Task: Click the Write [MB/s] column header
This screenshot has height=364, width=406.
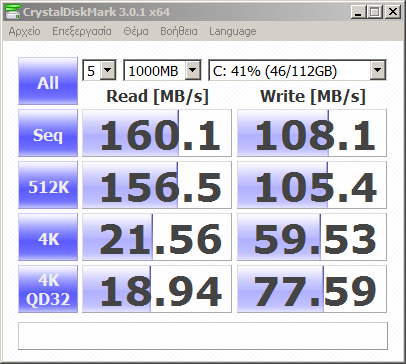Action: 313,96
